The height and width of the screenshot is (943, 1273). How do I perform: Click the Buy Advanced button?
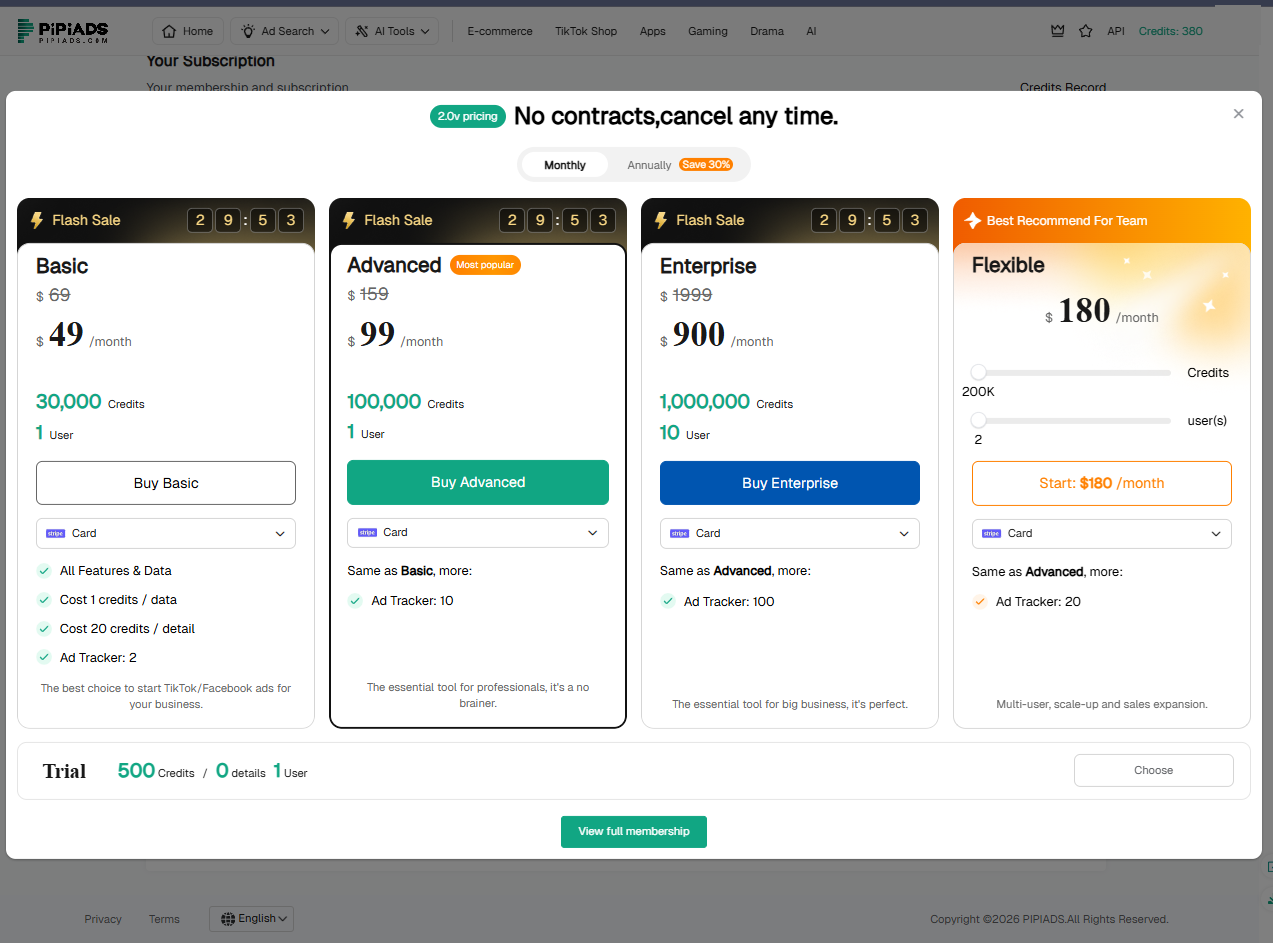[x=478, y=482]
